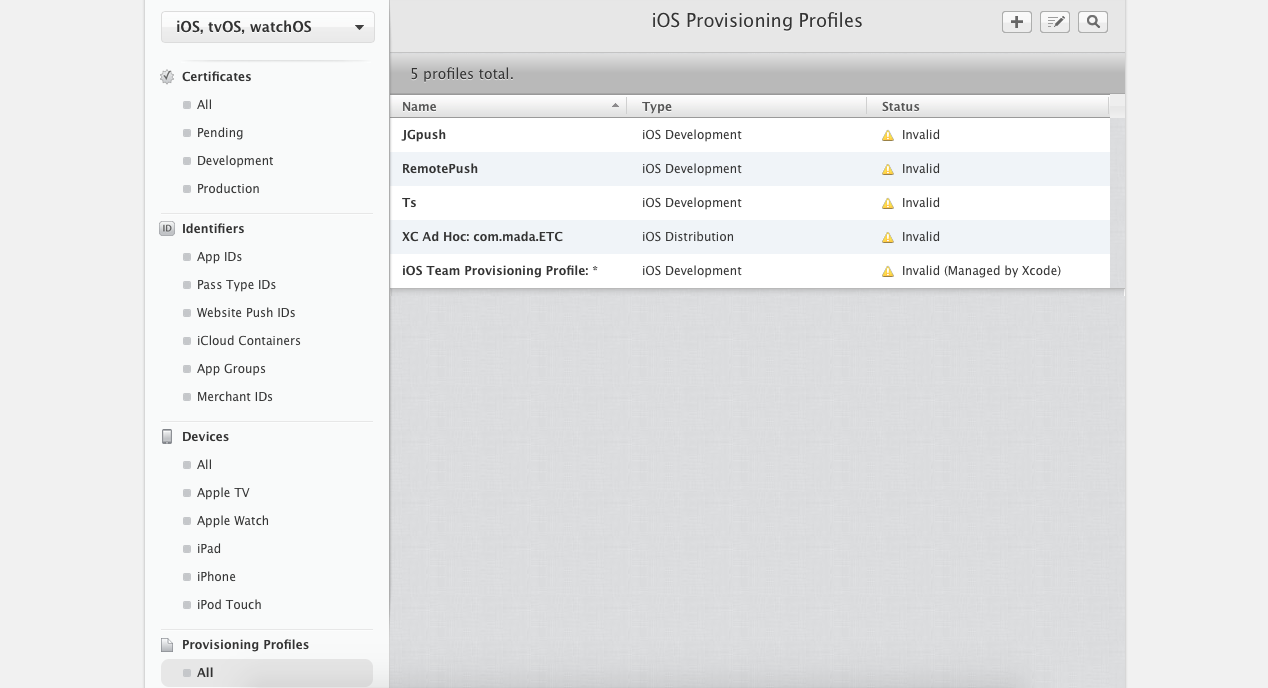Open the RemotePush provisioning profile
The image size is (1268, 688).
tap(440, 169)
